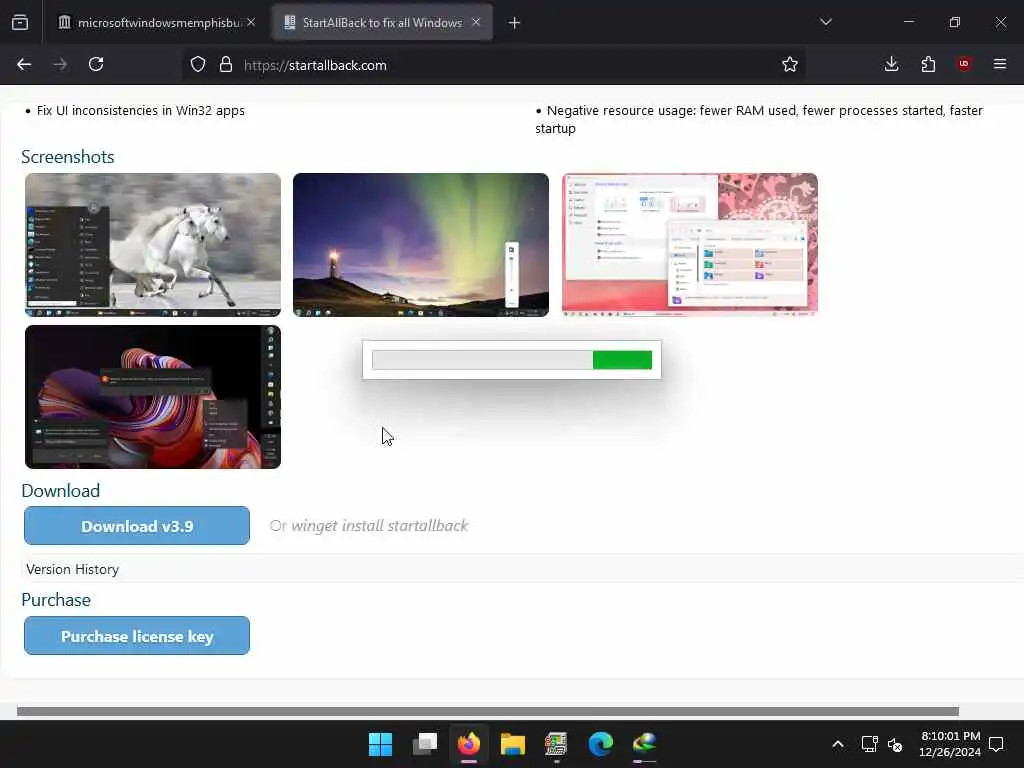This screenshot has width=1024, height=768.
Task: Open the extensions puzzle icon
Action: 928,64
